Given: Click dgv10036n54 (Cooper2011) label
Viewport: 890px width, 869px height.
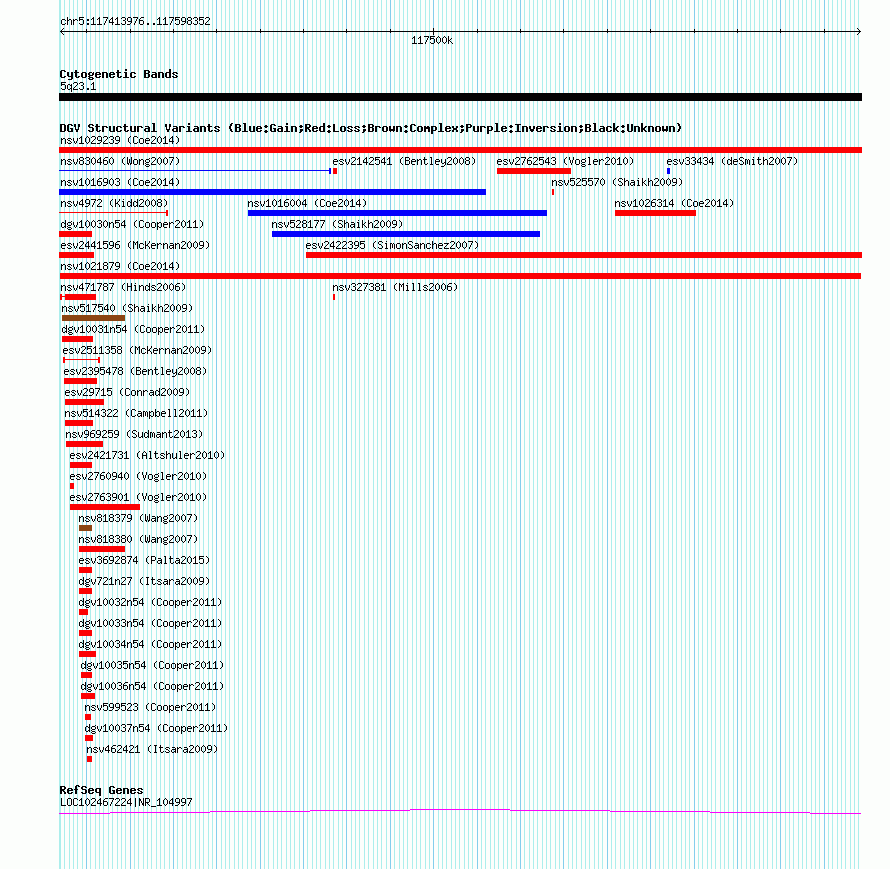Looking at the screenshot, I should [x=152, y=686].
